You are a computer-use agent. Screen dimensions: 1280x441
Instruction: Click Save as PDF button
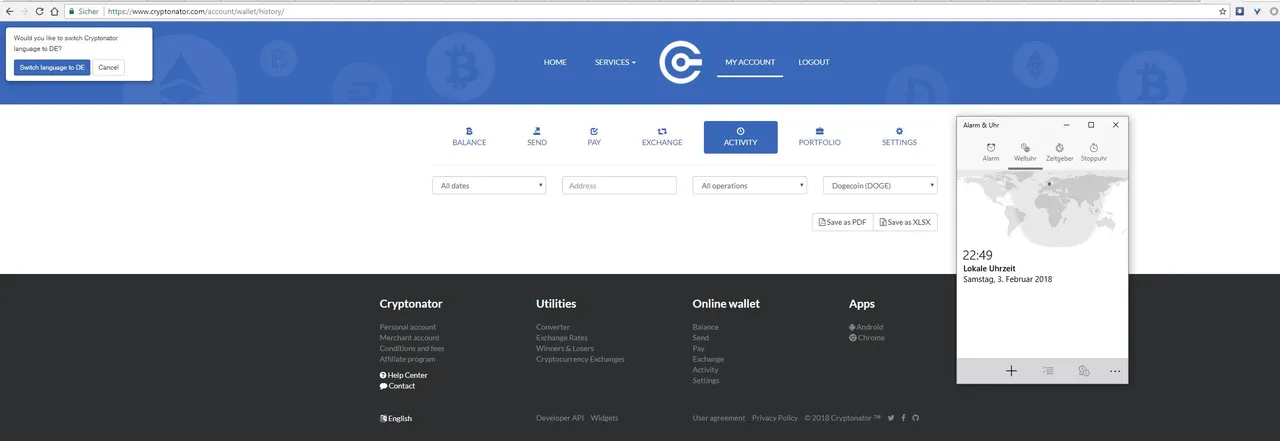[842, 222]
